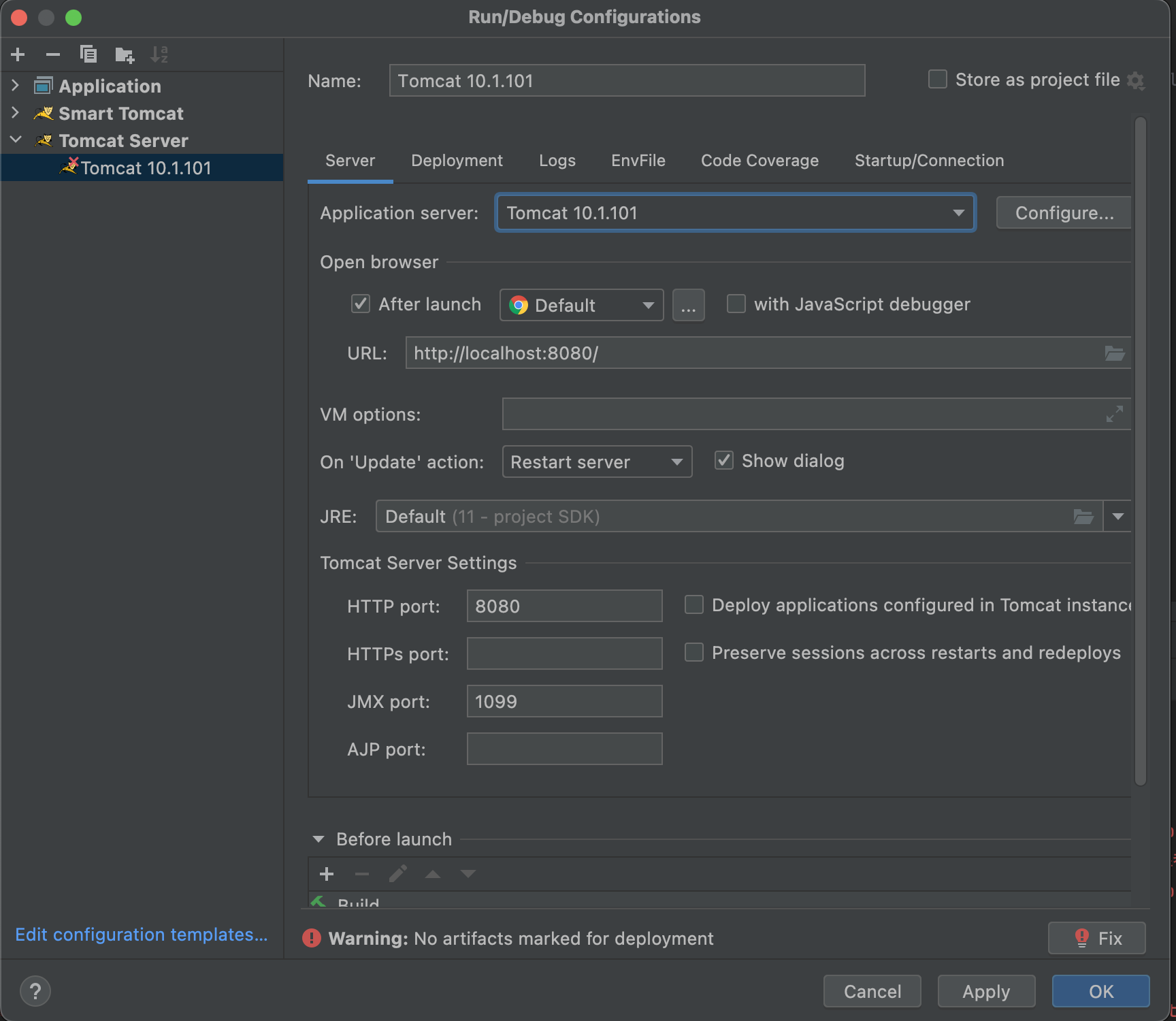The image size is (1176, 1021).
Task: Remove the selected configuration
Action: click(x=53, y=54)
